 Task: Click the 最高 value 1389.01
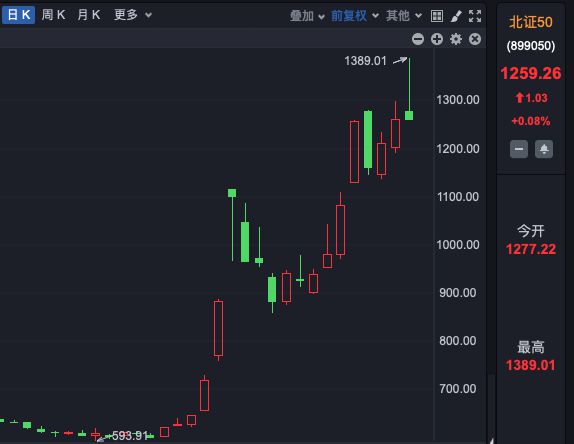[x=530, y=365]
